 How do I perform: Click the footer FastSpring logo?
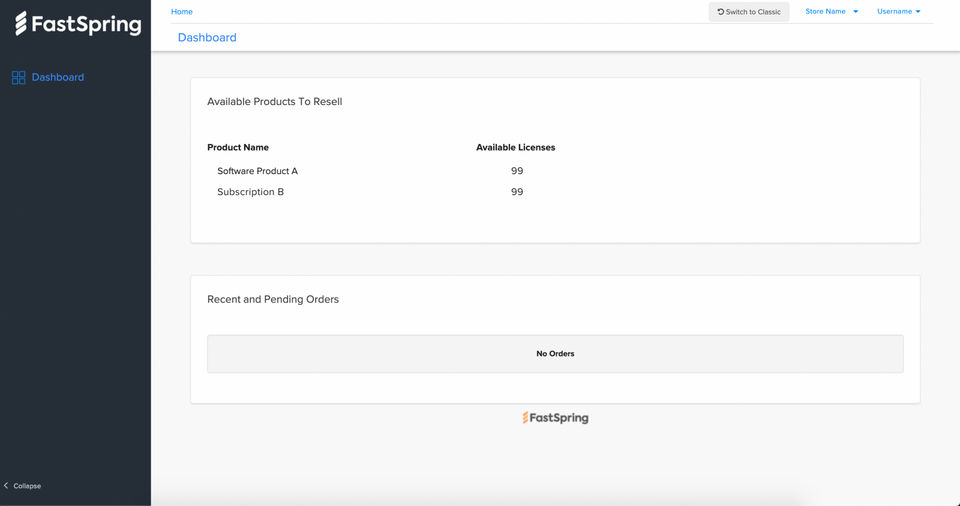point(555,418)
